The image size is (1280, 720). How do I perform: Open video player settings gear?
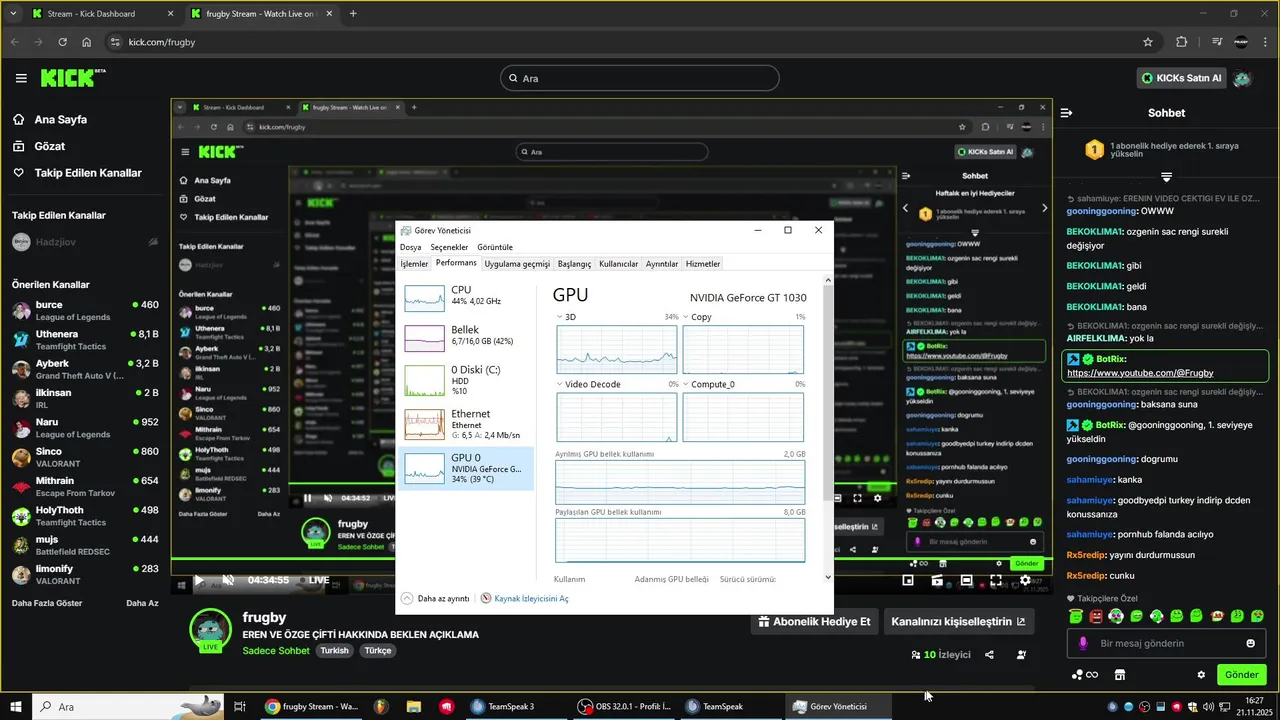(1025, 580)
